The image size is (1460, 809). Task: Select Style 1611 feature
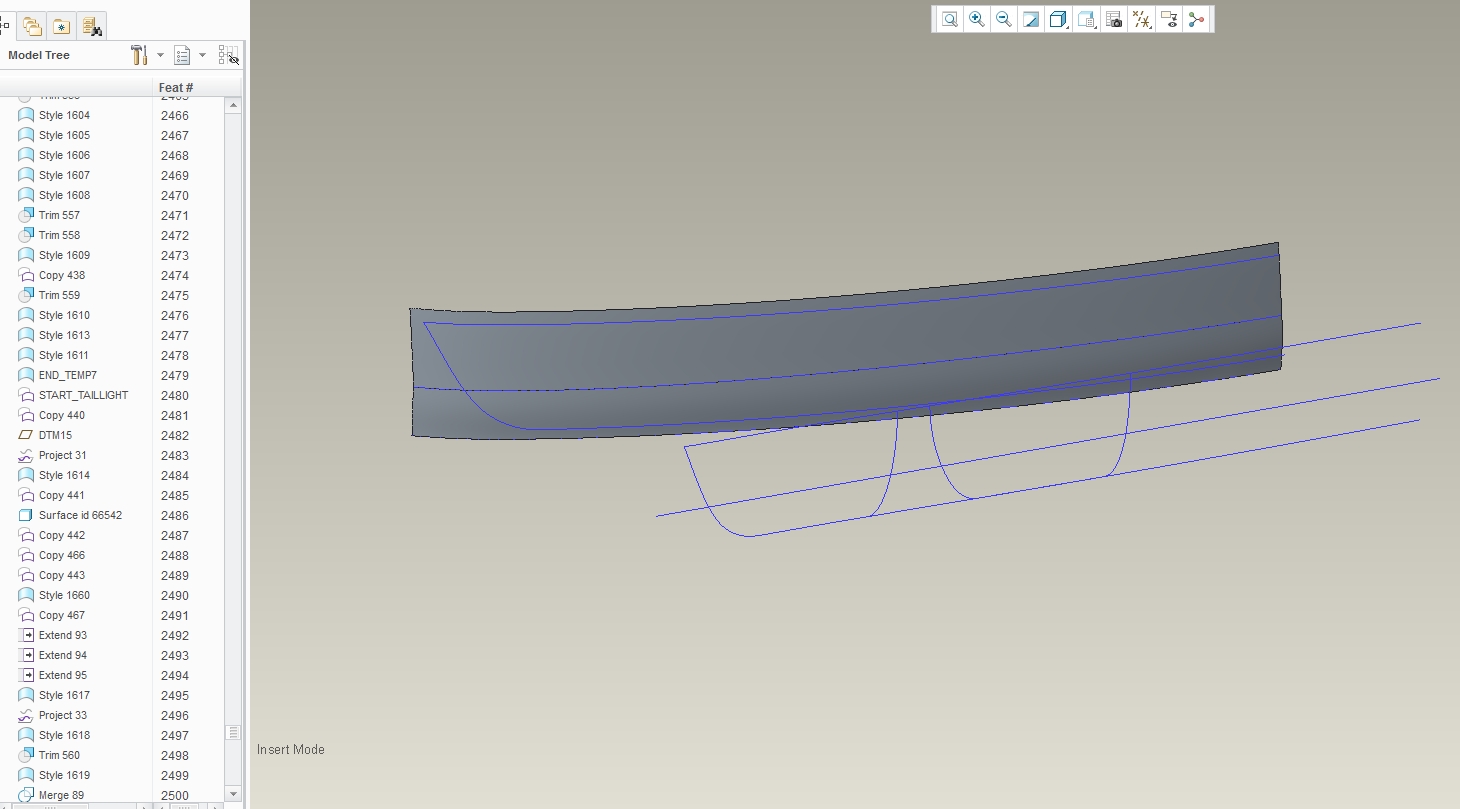coord(64,355)
